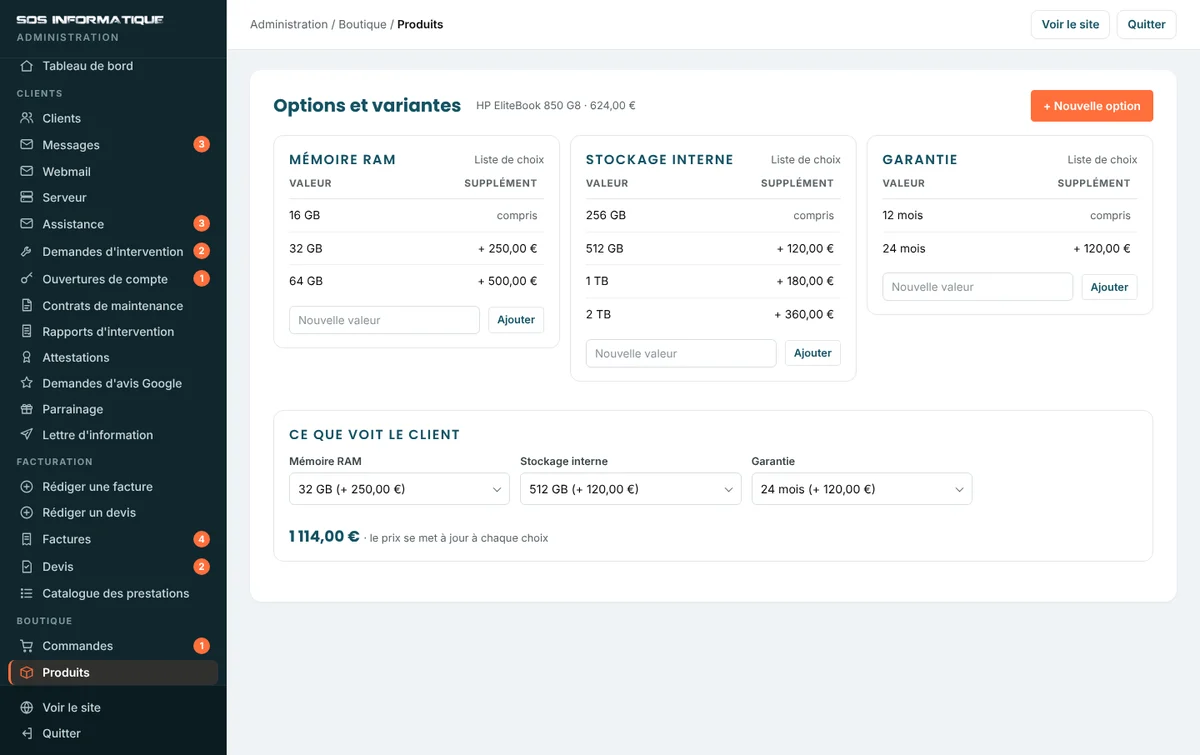Click the Messages badge showing 3

[x=201, y=145]
